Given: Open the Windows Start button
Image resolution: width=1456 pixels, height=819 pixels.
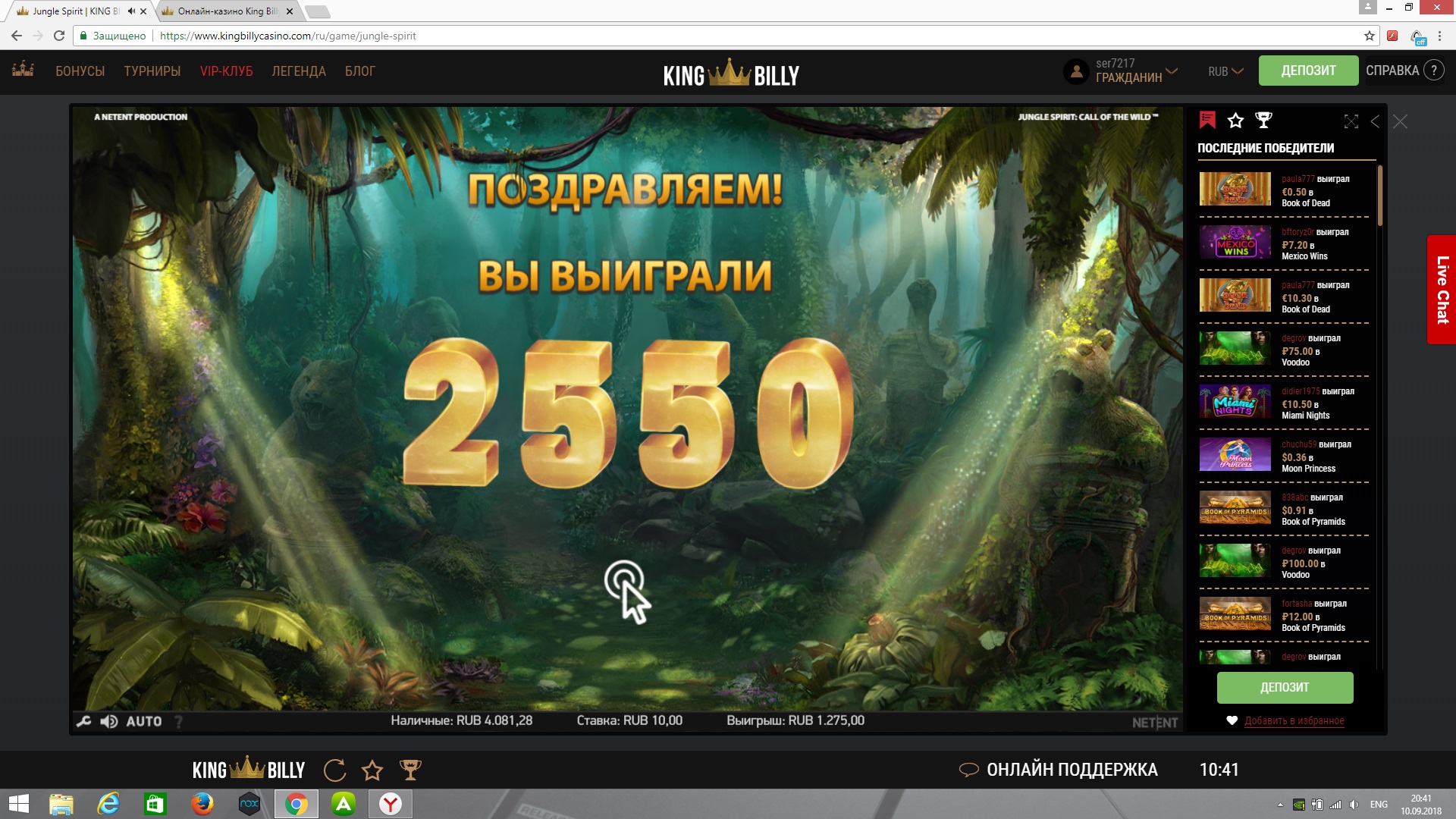Looking at the screenshot, I should [18, 804].
